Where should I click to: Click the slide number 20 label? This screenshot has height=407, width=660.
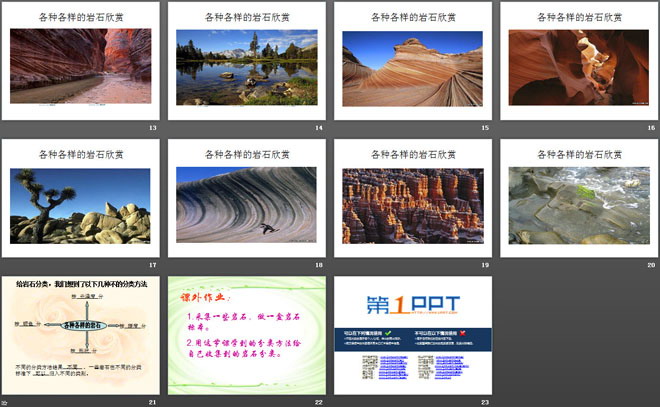coord(650,267)
